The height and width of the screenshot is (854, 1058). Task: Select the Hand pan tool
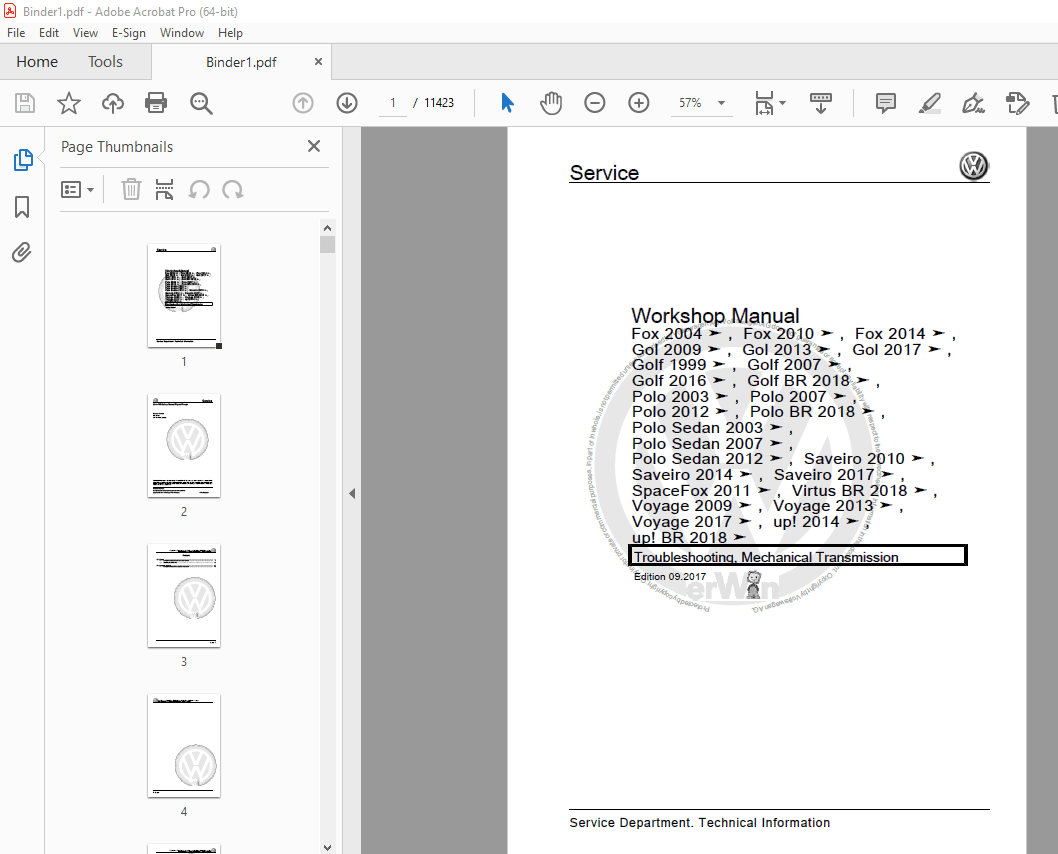(x=551, y=103)
